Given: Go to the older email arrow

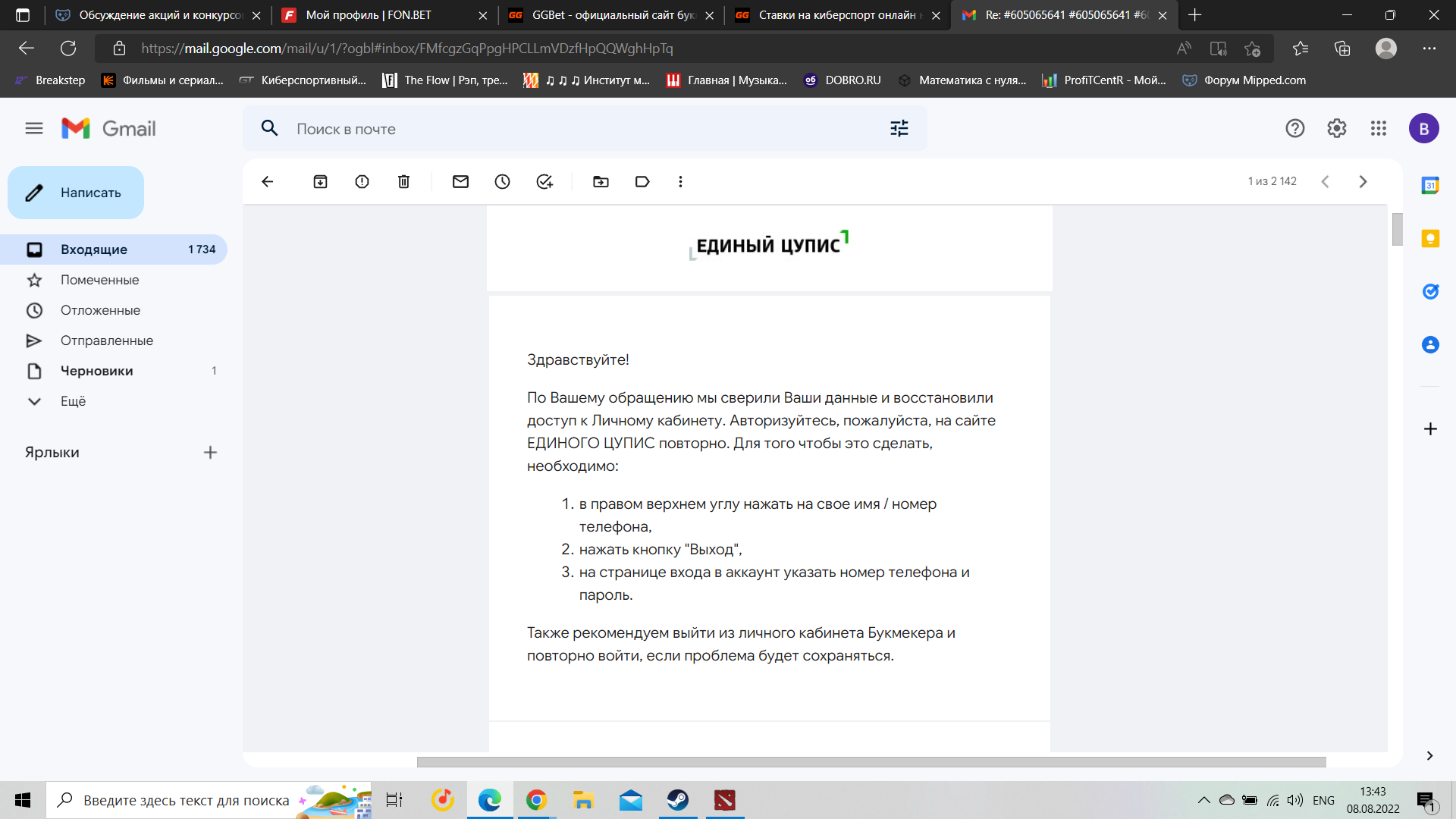Looking at the screenshot, I should tap(1363, 182).
